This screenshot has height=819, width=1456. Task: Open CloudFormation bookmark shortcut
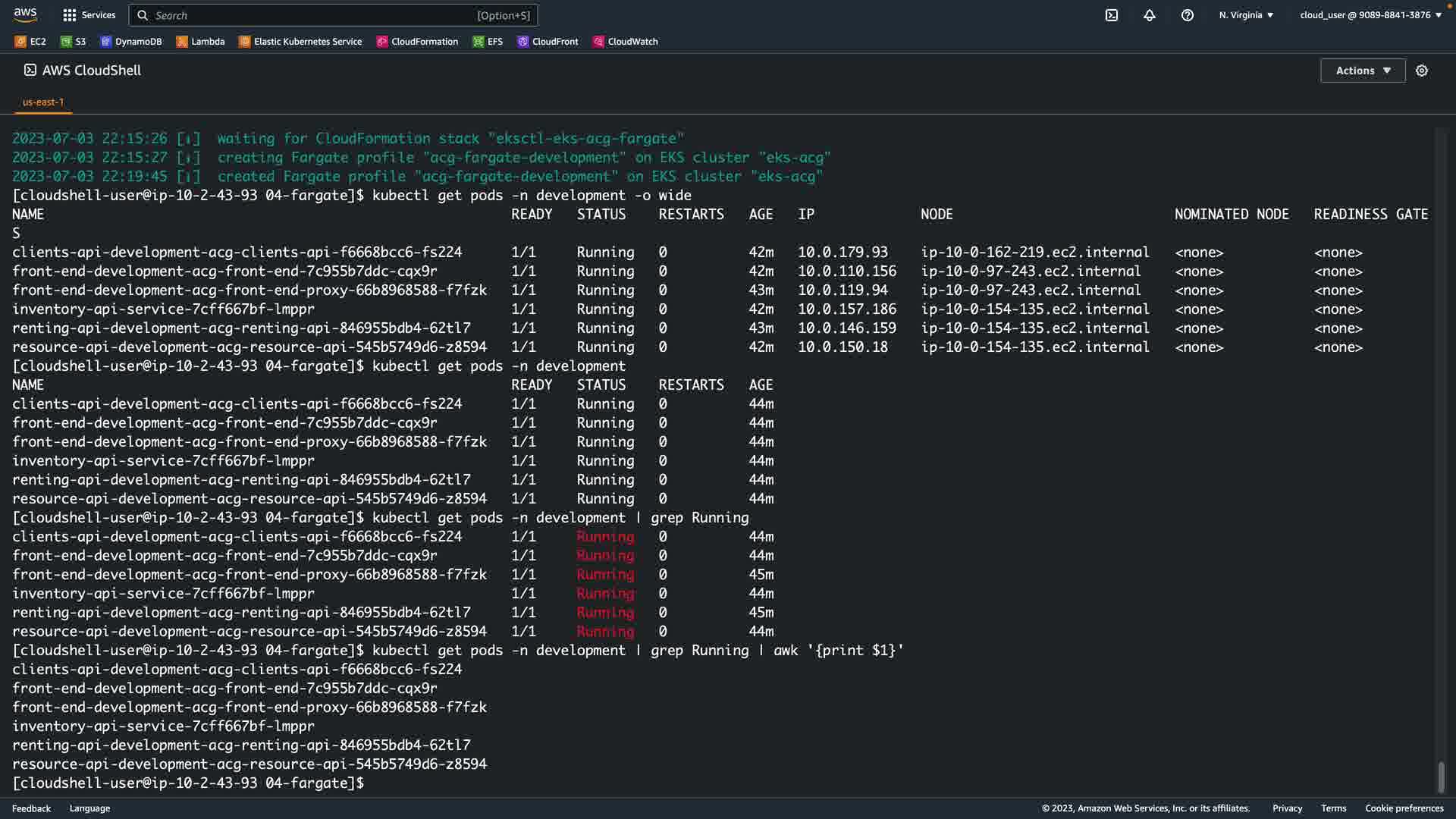click(418, 42)
